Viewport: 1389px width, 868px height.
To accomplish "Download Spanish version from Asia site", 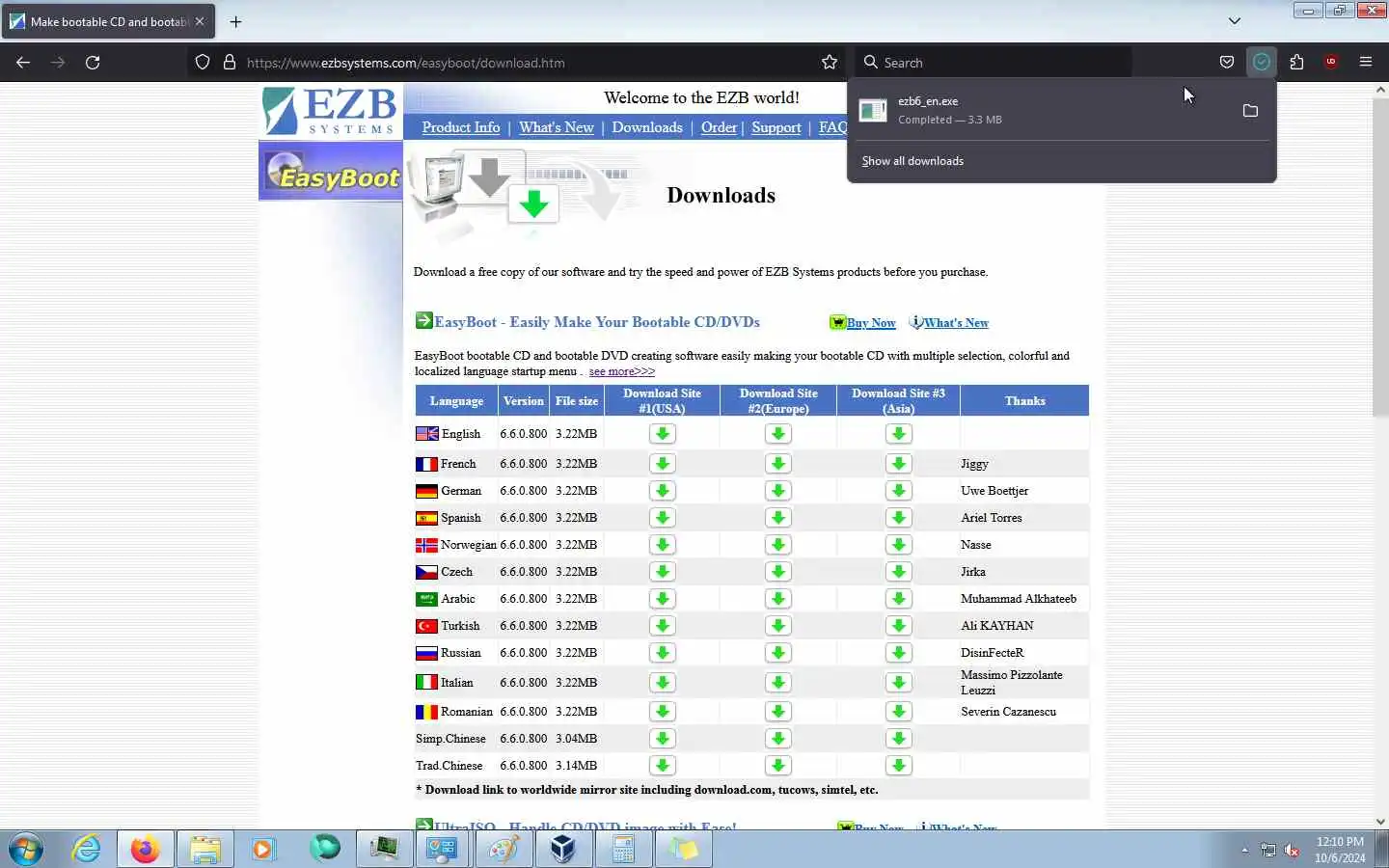I will point(898,518).
